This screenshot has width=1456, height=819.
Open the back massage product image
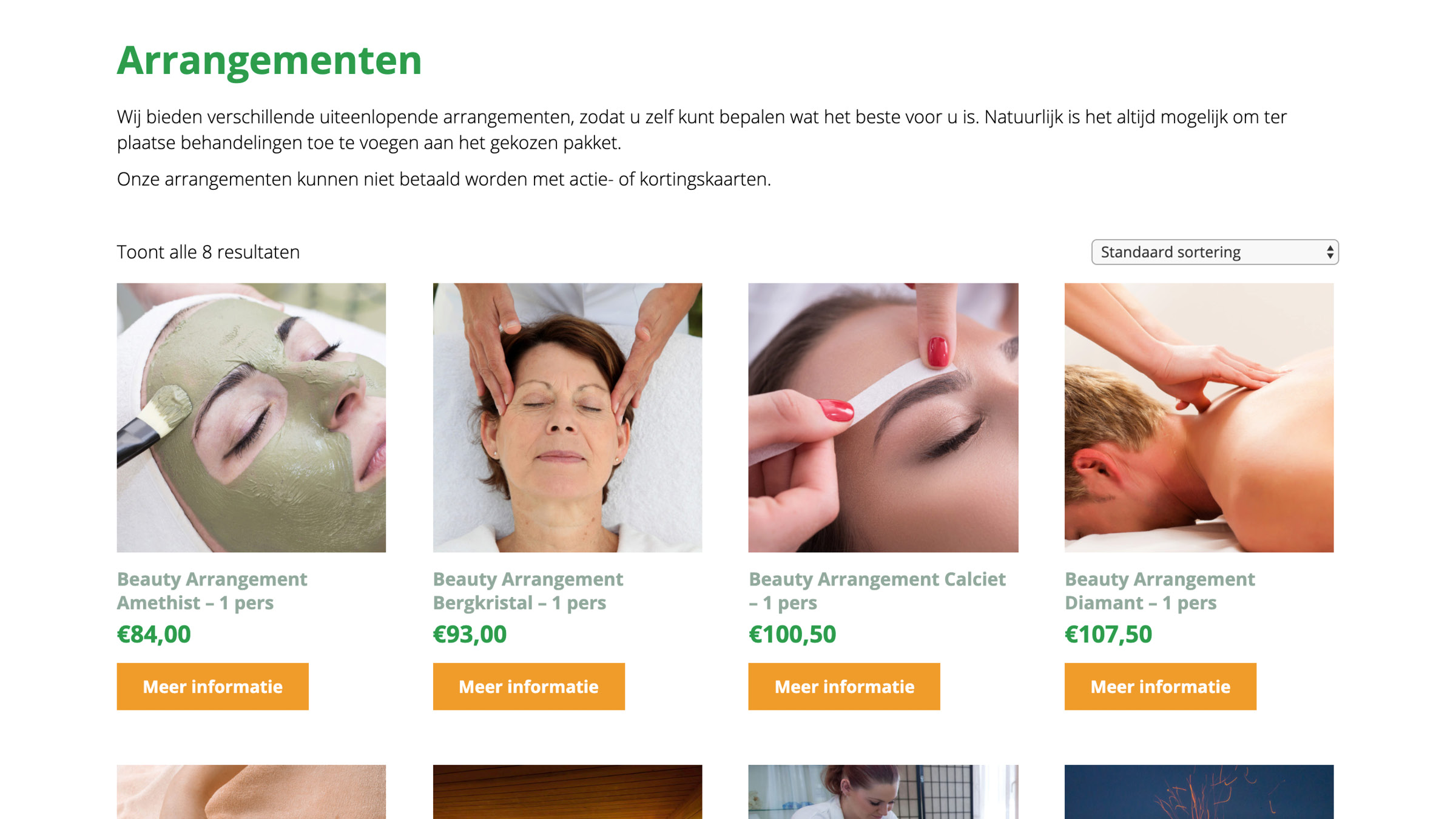click(x=1199, y=417)
